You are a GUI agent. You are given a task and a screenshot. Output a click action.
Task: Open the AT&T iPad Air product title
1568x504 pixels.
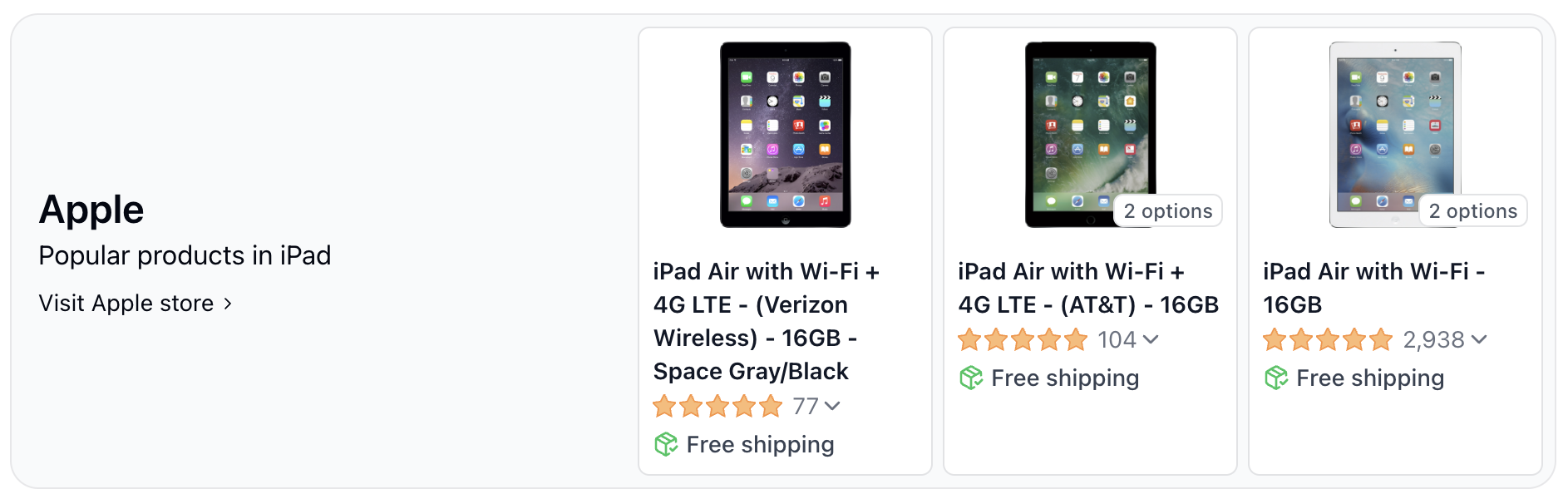[x=1087, y=288]
